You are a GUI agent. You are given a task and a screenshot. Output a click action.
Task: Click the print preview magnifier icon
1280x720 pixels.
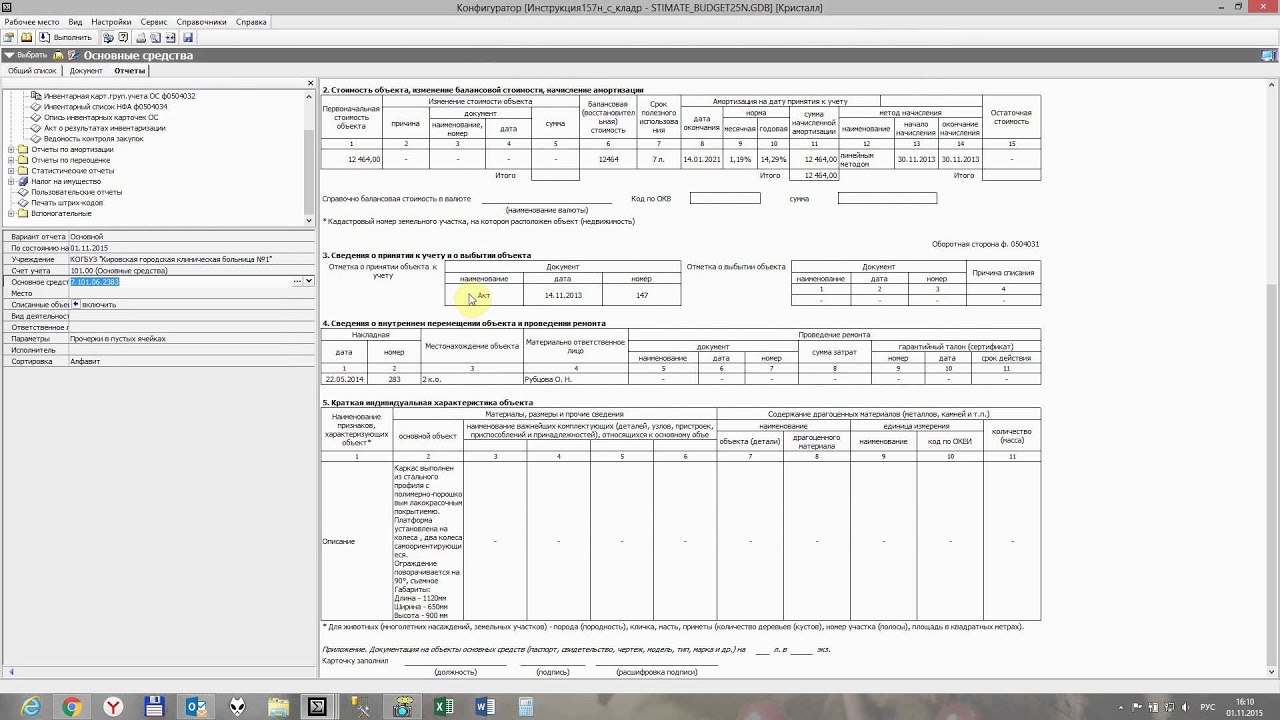tap(156, 37)
